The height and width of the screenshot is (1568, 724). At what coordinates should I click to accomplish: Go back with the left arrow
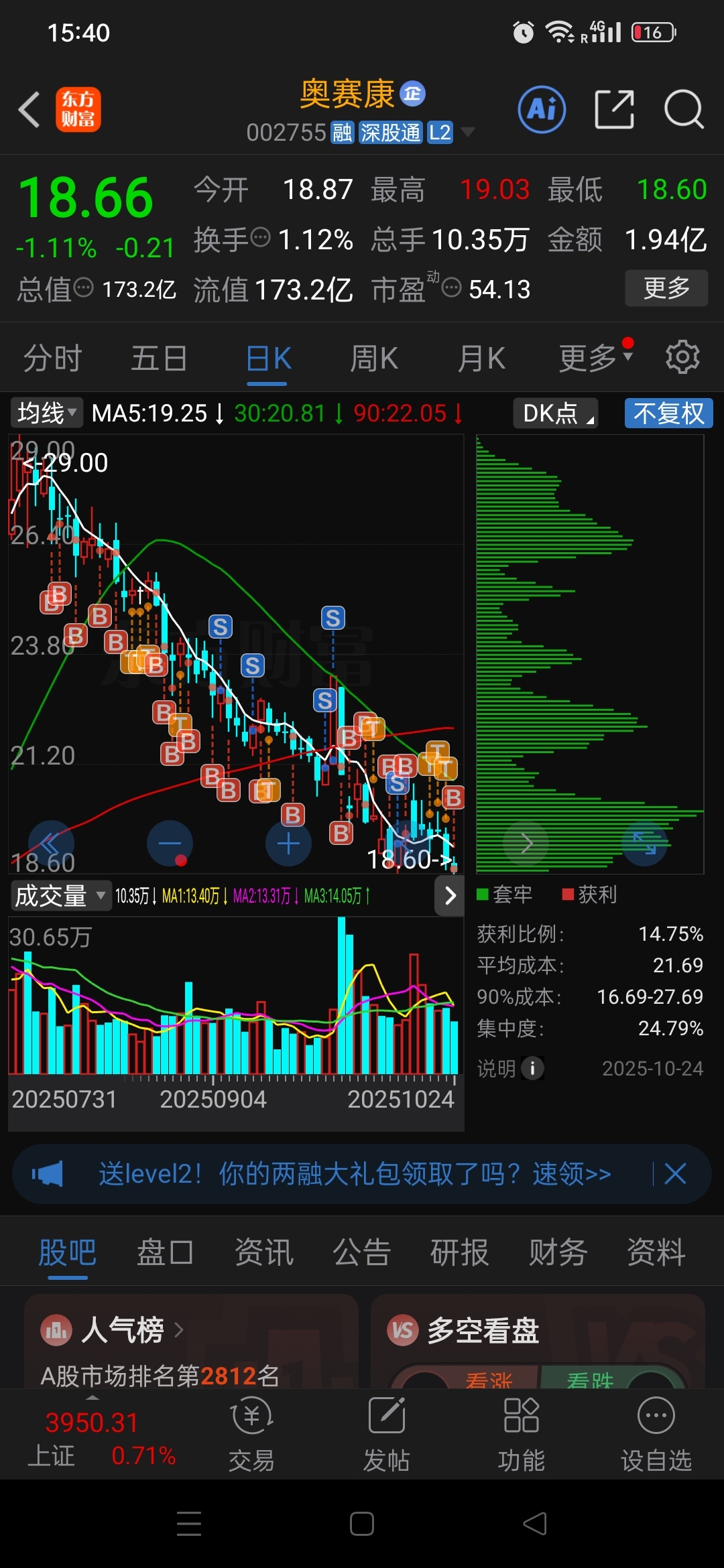tap(29, 109)
